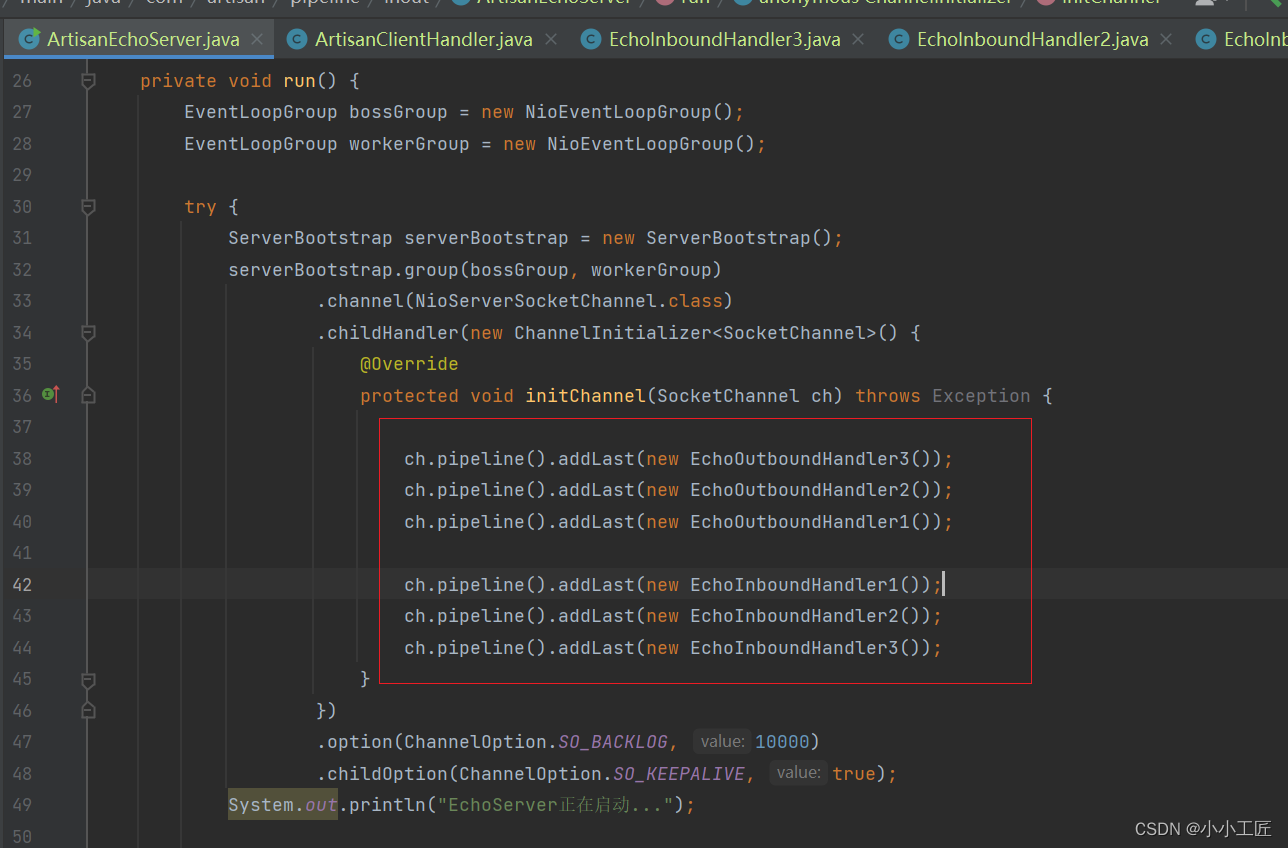Screen dimensions: 1288x848
Task: Click the class icon on EchoInboundHandler3.java tab
Action: [590, 40]
